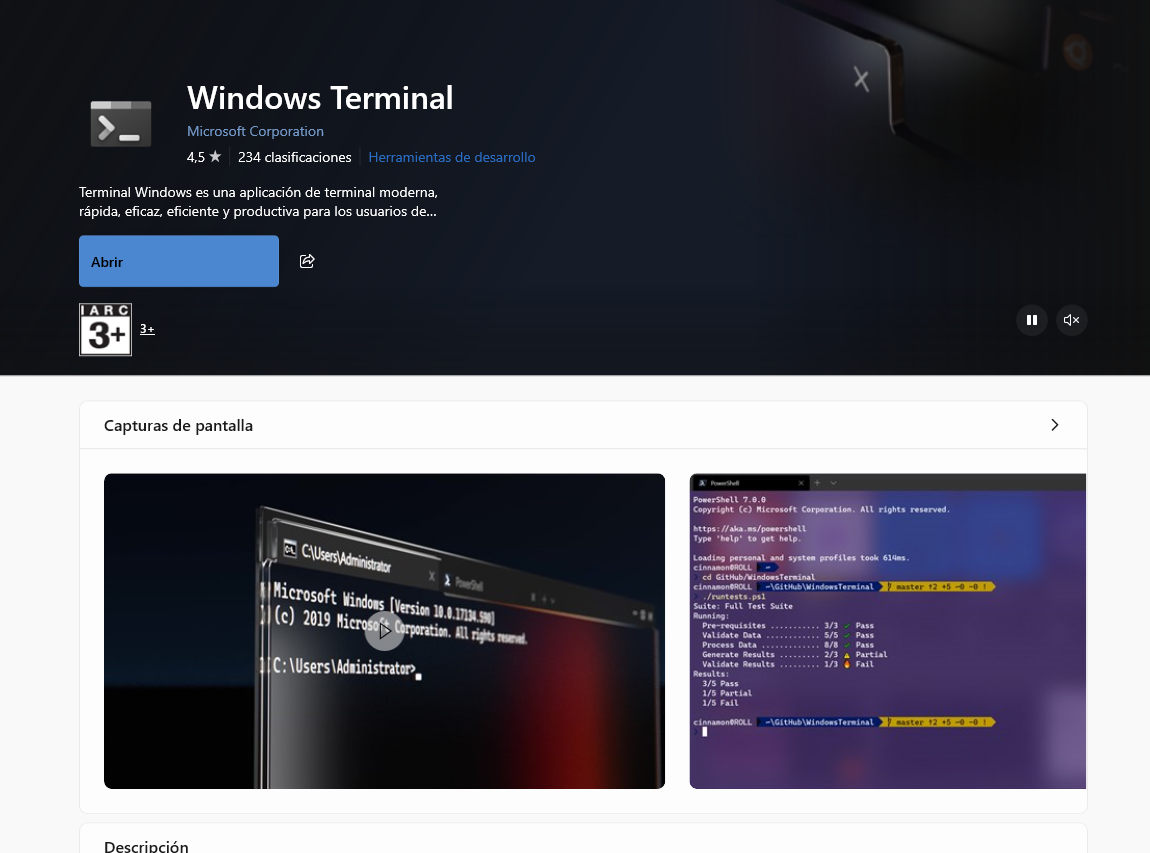The width and height of the screenshot is (1150, 853).
Task: Click the Windows Terminal app icon
Action: [x=121, y=124]
